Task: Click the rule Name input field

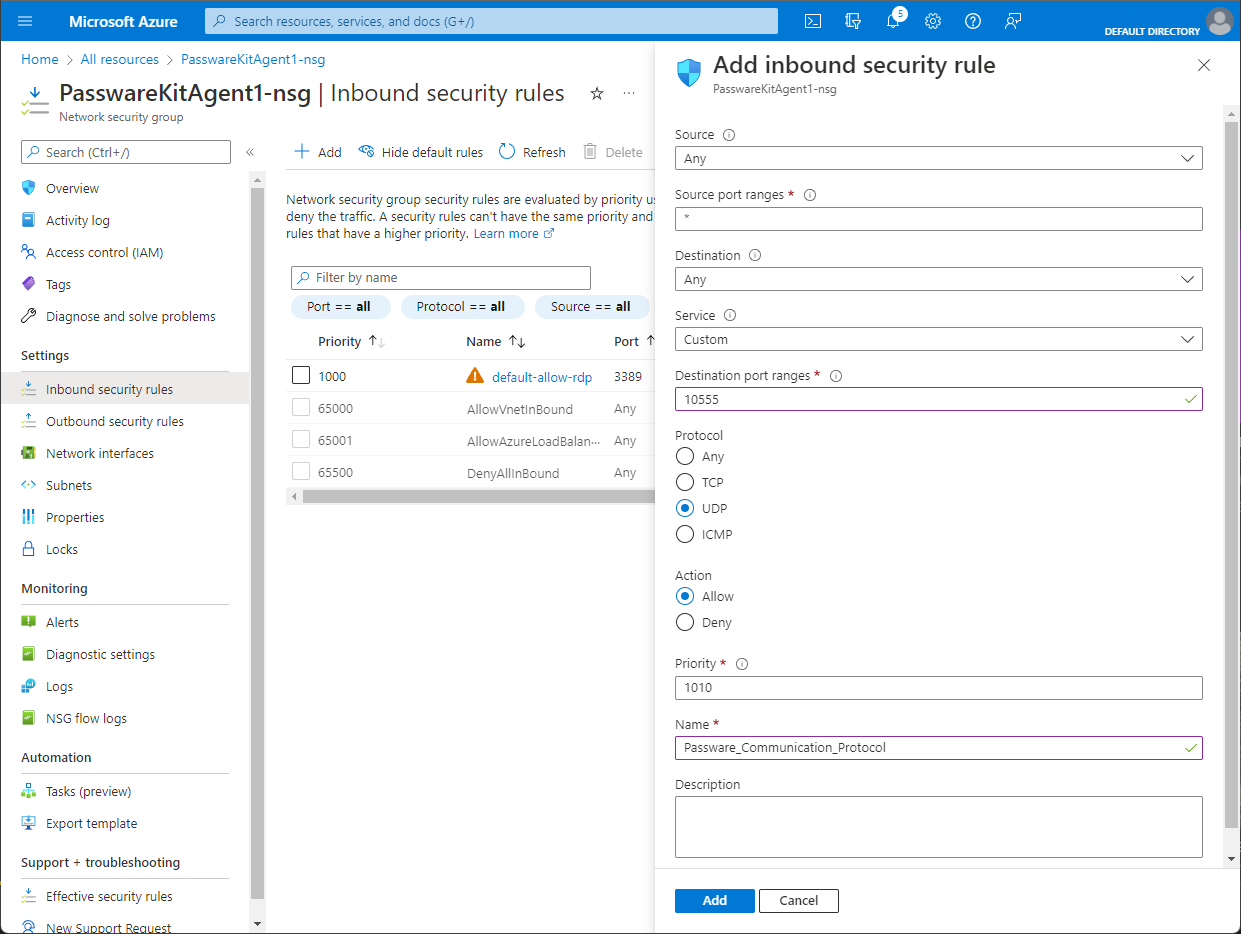Action: (x=939, y=748)
